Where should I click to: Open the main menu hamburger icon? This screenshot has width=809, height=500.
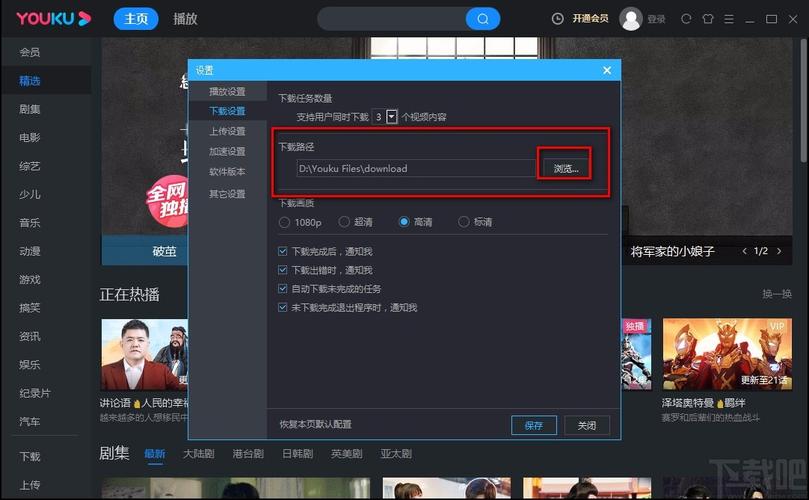729,19
